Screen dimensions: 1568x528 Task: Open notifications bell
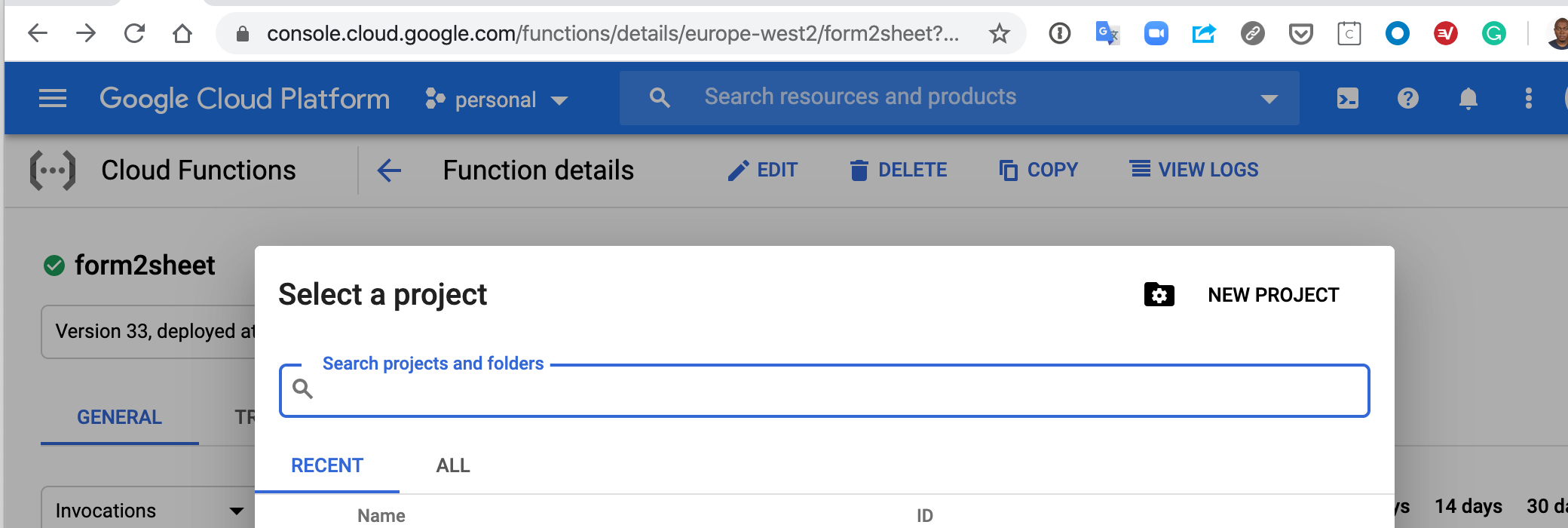pyautogui.click(x=1468, y=98)
